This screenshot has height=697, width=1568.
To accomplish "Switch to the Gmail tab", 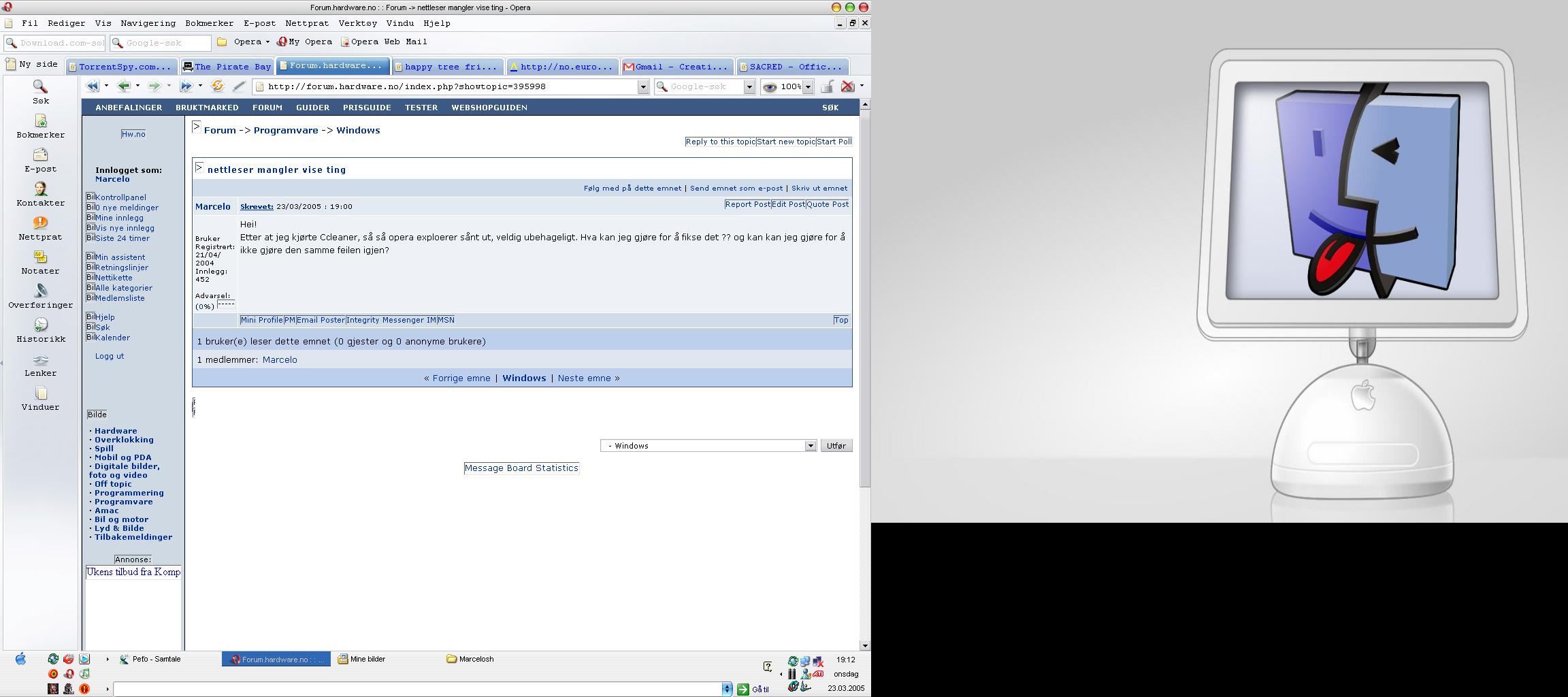I will [677, 66].
